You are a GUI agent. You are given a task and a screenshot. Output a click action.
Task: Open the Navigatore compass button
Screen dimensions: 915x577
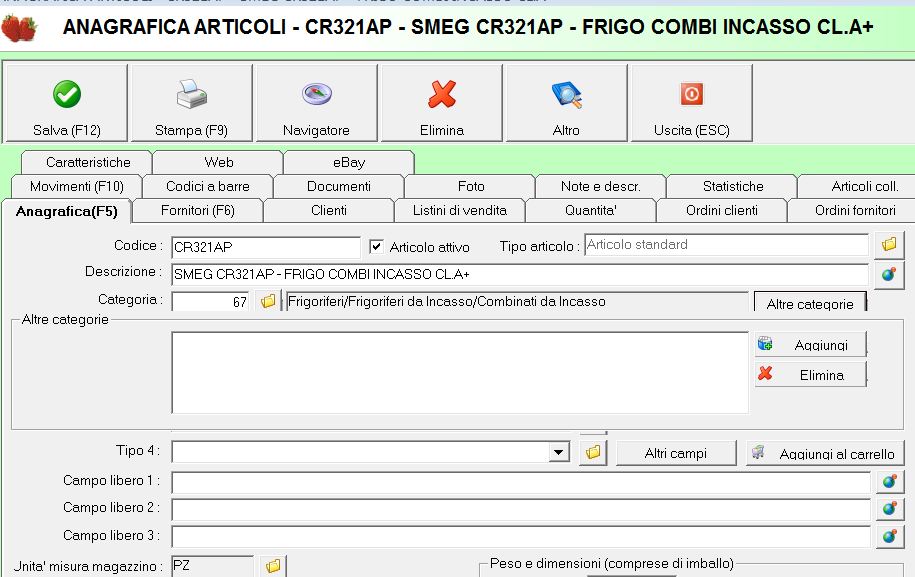pos(316,103)
